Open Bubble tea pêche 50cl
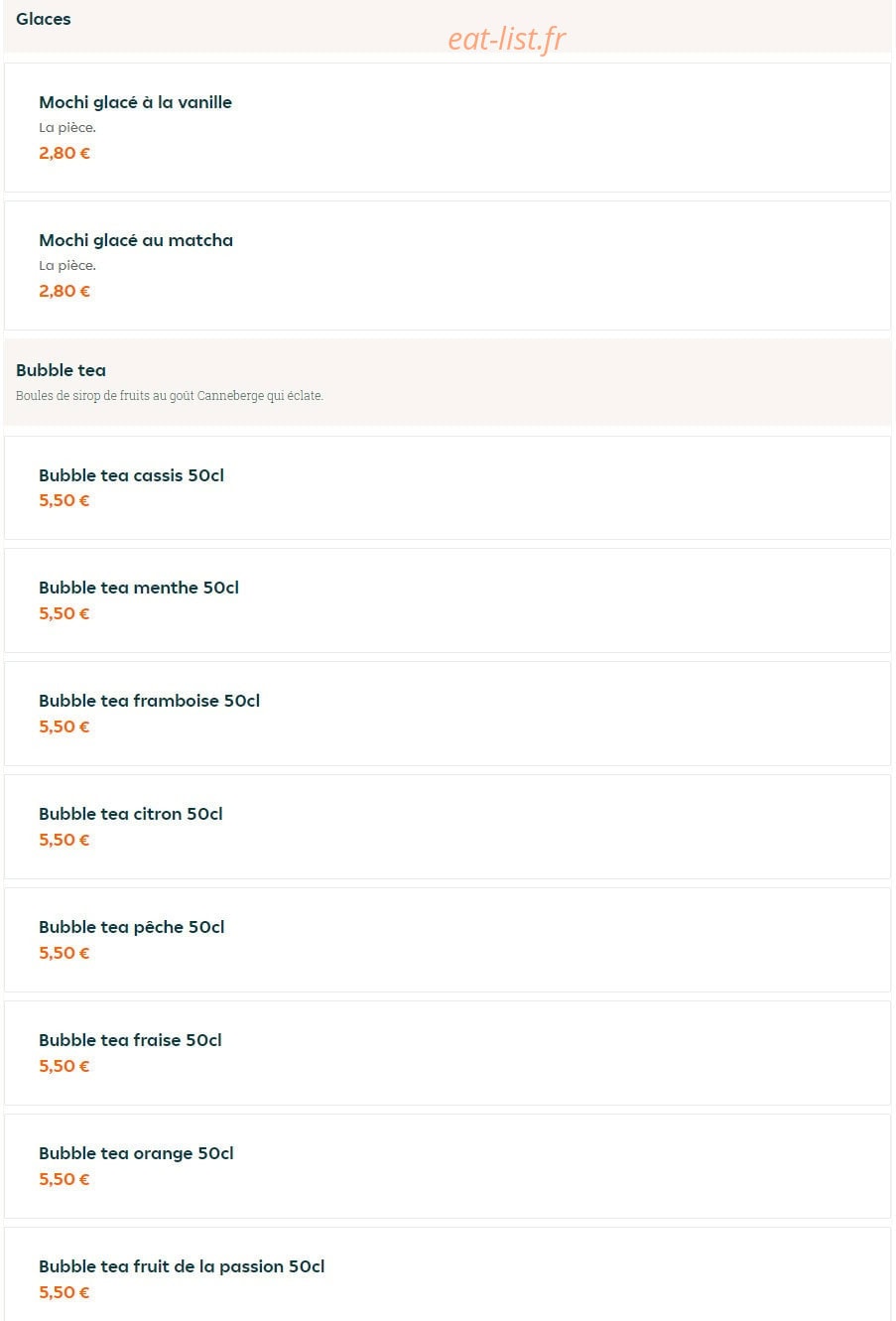 pos(448,940)
